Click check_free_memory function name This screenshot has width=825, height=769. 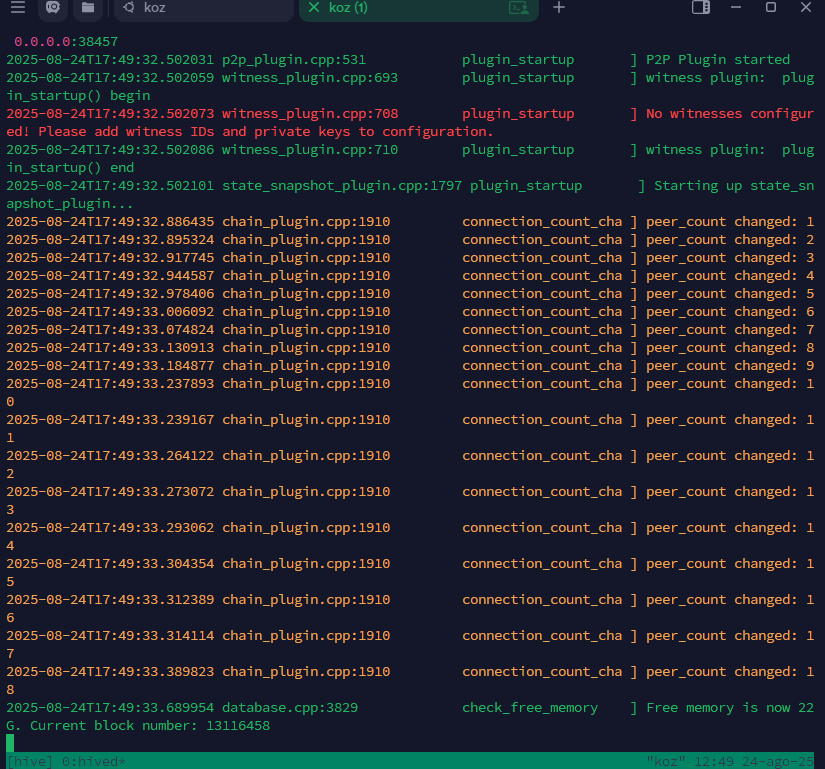pos(530,707)
